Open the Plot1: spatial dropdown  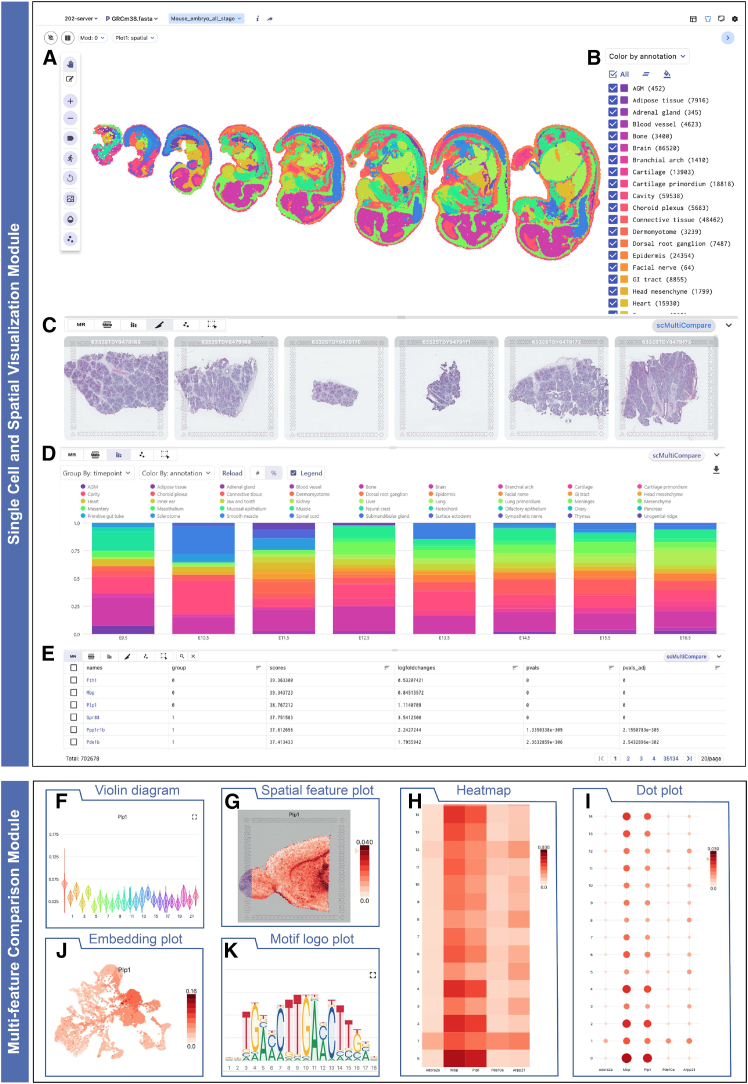click(135, 38)
